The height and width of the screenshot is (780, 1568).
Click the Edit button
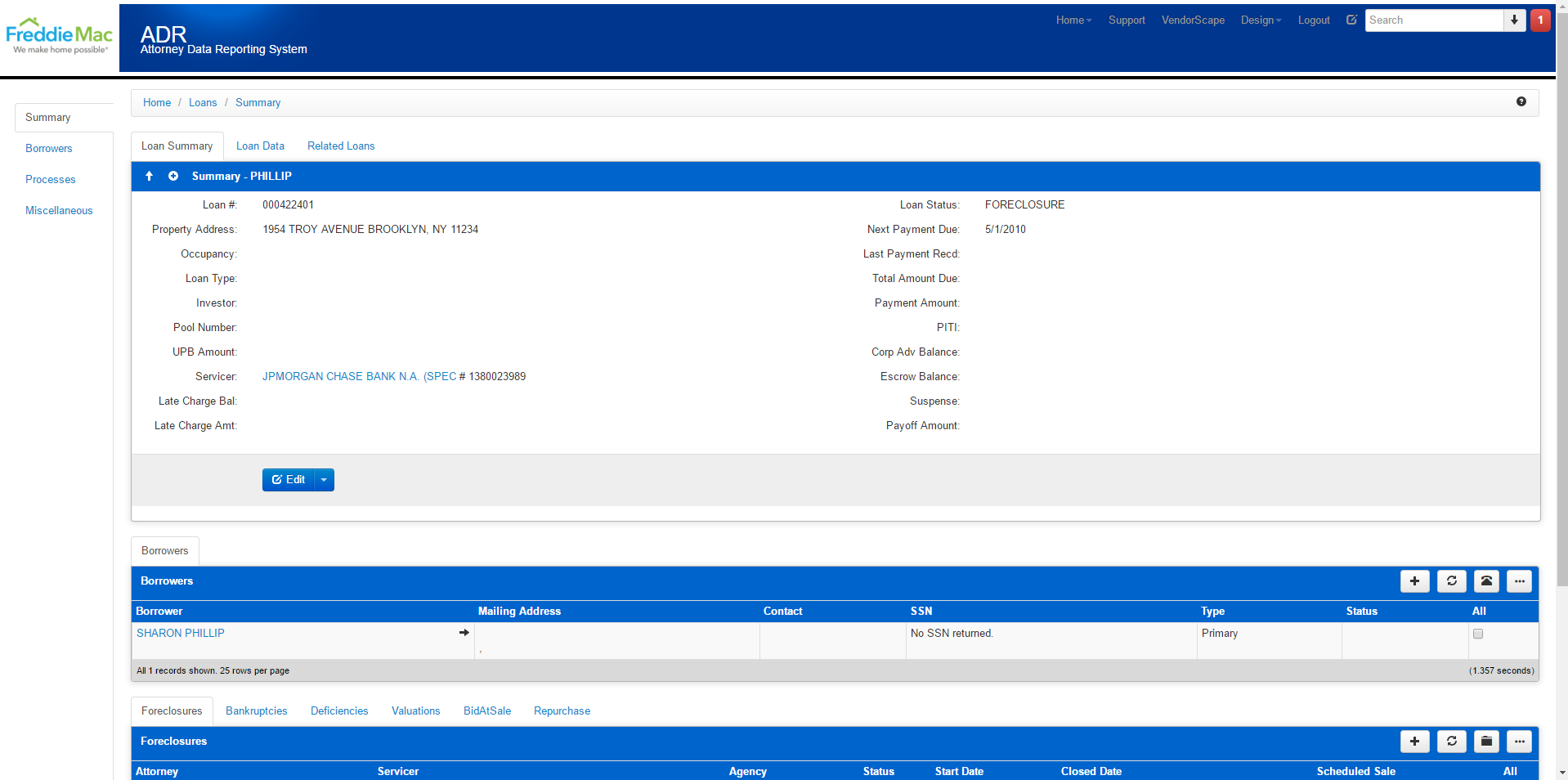click(x=289, y=480)
